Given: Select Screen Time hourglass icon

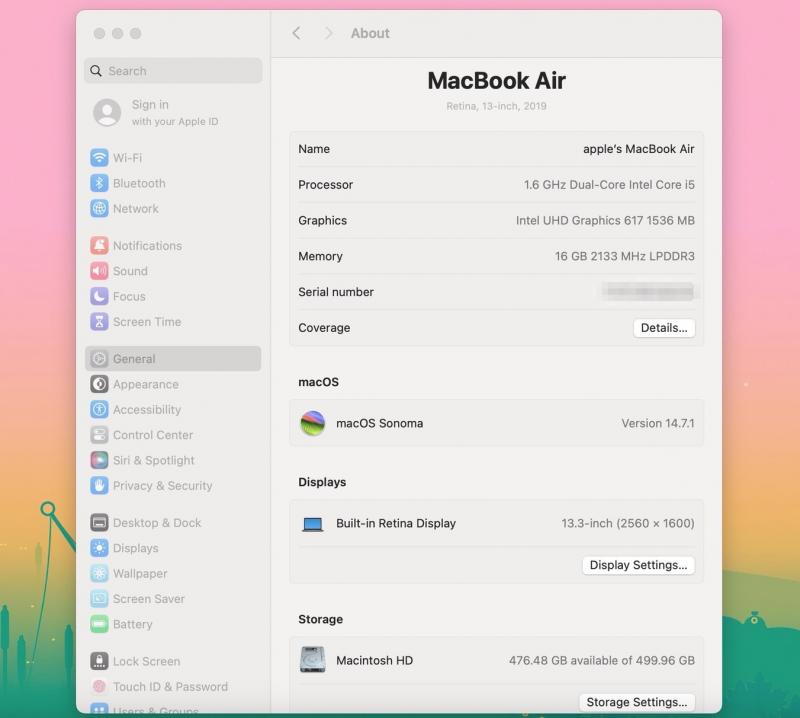Looking at the screenshot, I should tap(99, 322).
